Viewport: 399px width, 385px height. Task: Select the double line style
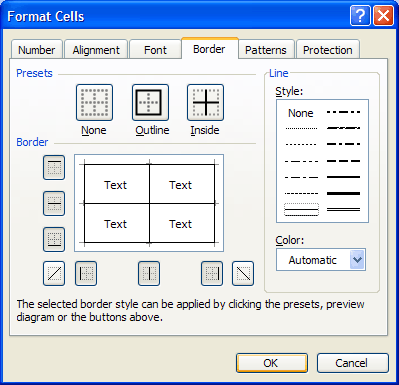pyautogui.click(x=343, y=210)
